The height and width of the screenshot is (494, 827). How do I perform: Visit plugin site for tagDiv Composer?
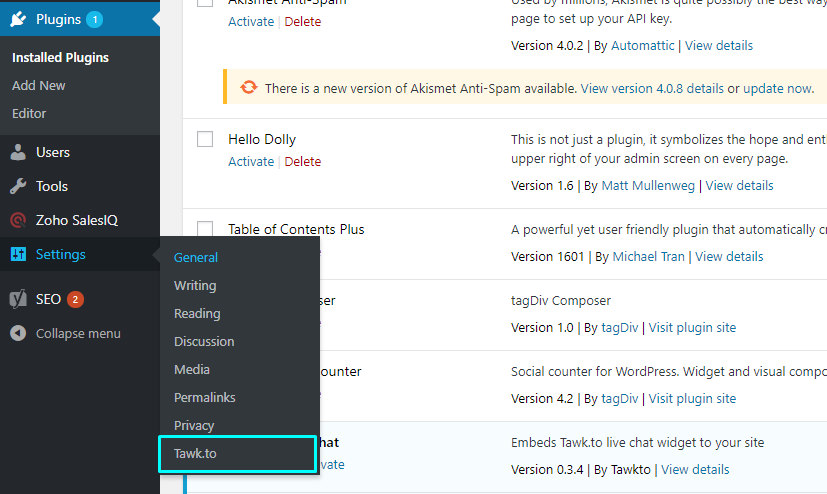point(692,327)
